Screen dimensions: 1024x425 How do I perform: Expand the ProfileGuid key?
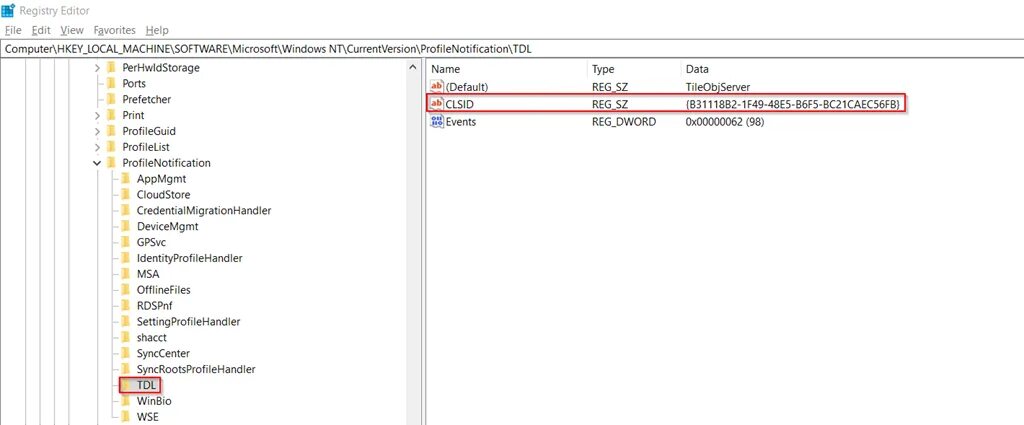pos(97,131)
